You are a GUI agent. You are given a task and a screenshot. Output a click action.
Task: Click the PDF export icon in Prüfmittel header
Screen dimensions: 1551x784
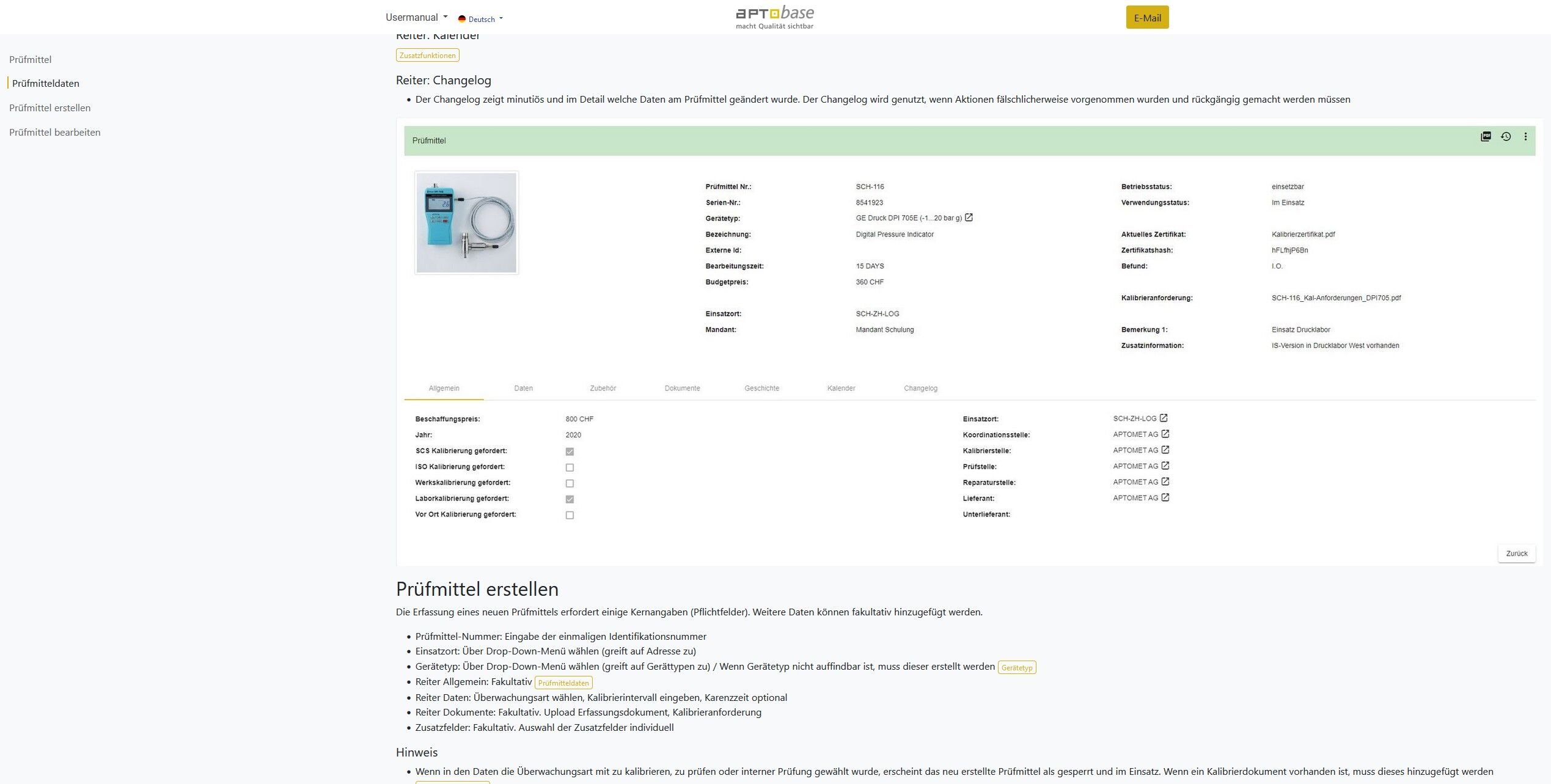[x=1486, y=136]
